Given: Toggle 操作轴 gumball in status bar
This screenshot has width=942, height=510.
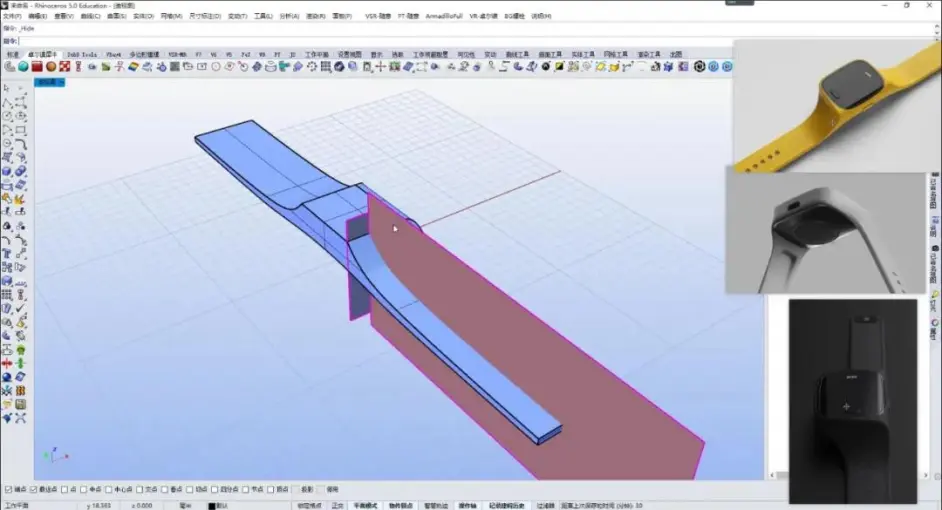Looking at the screenshot, I should click(467, 506).
